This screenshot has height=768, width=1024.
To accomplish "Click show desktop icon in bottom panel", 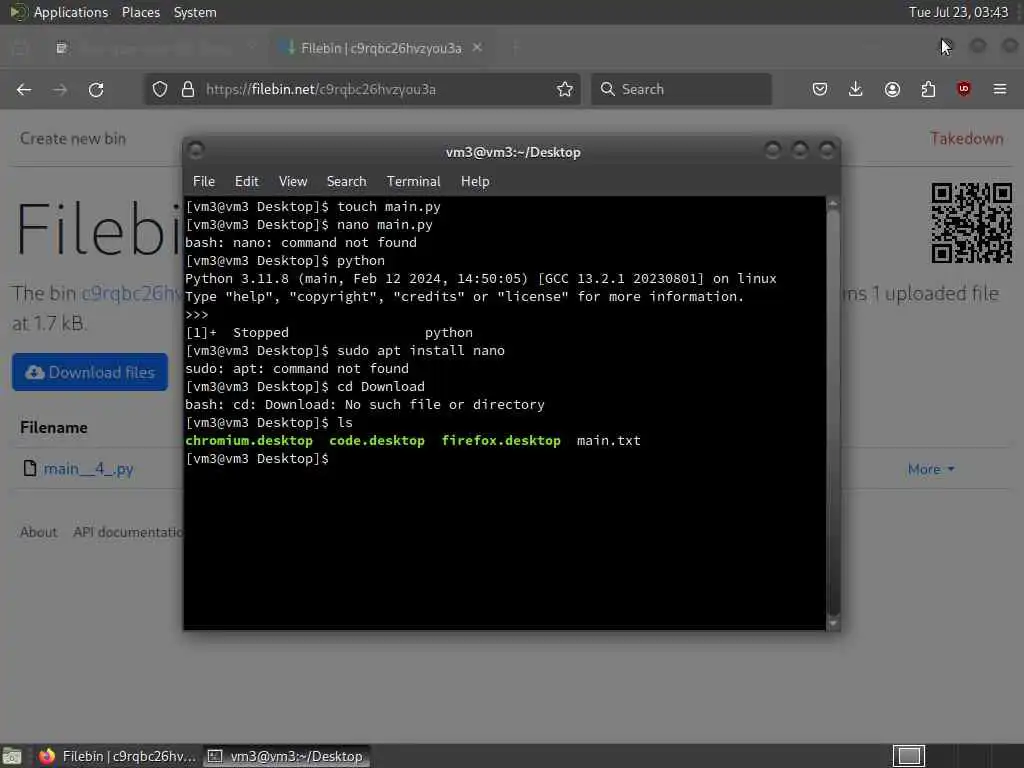I will tap(12, 756).
